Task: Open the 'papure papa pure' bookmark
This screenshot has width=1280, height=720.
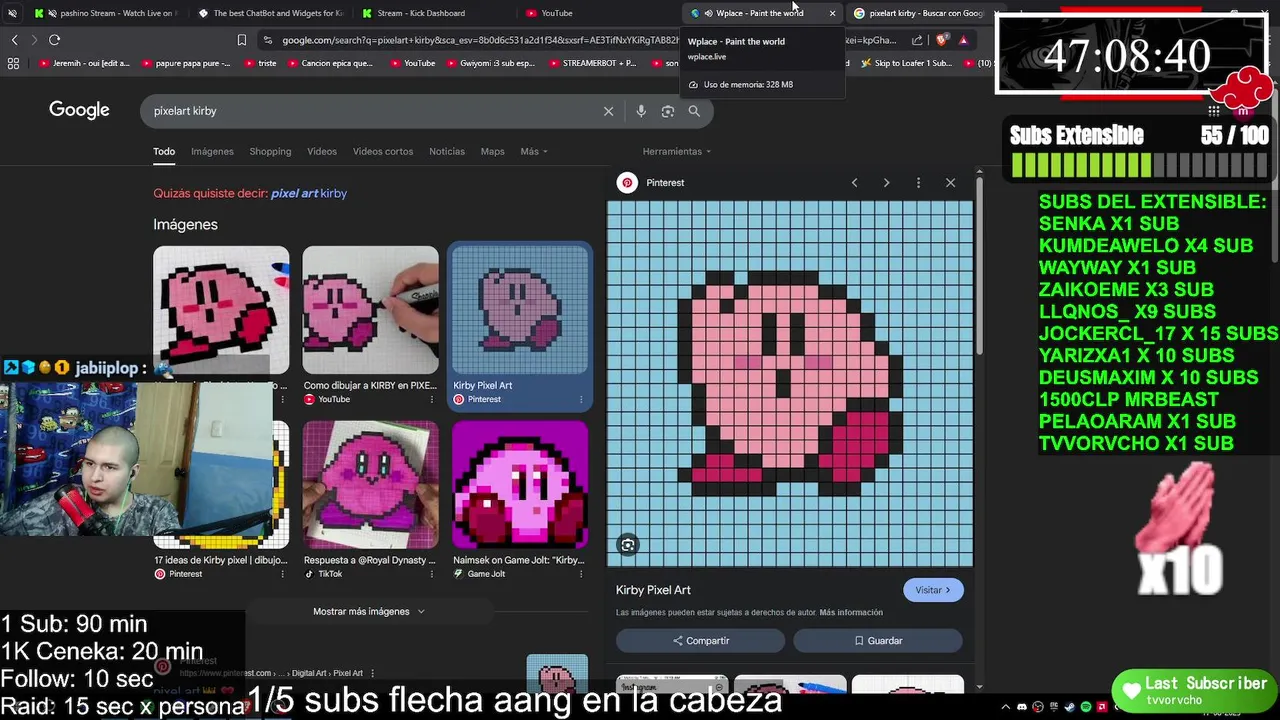Action: coord(186,63)
